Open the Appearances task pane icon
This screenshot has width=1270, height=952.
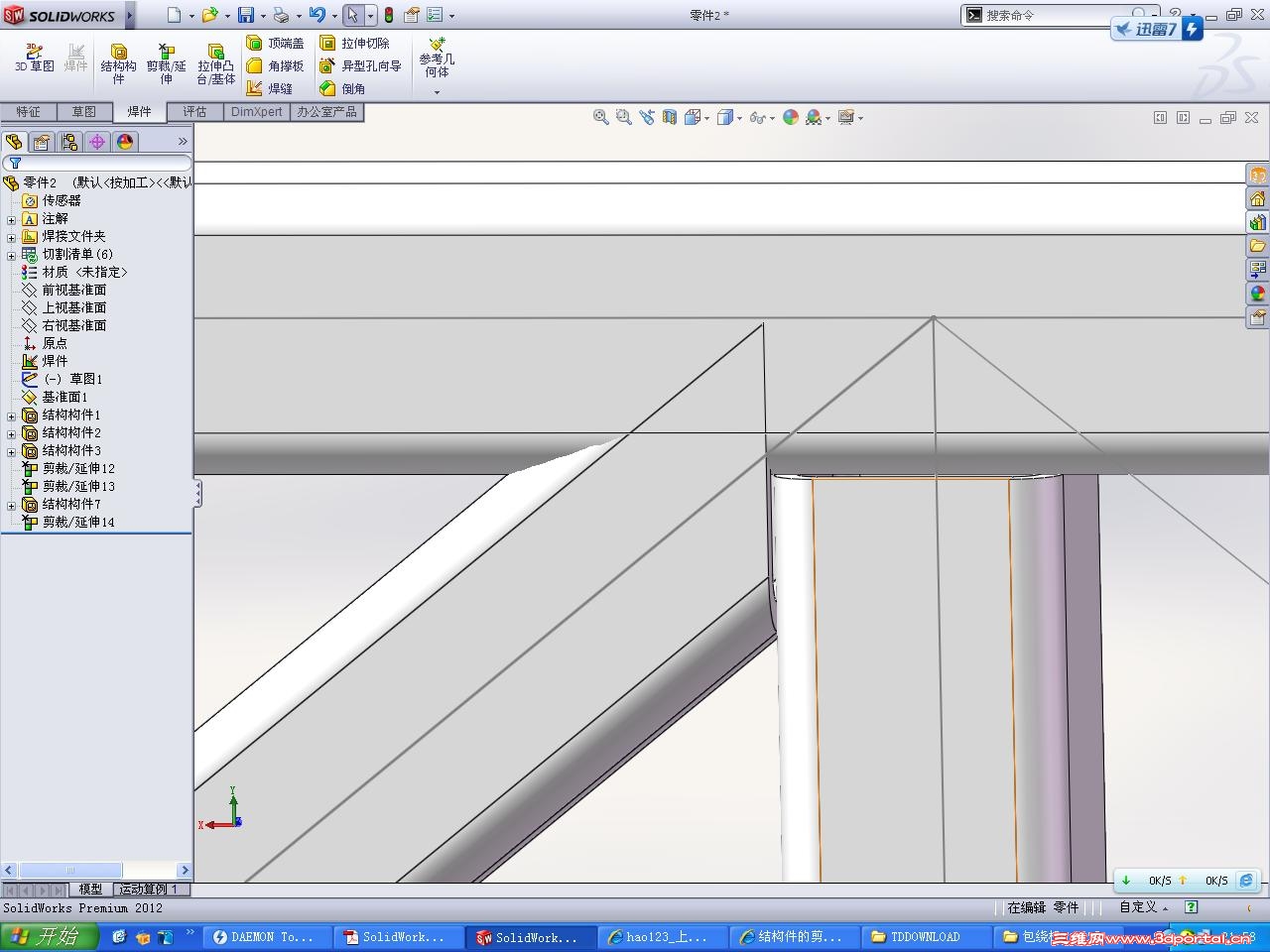click(1258, 294)
